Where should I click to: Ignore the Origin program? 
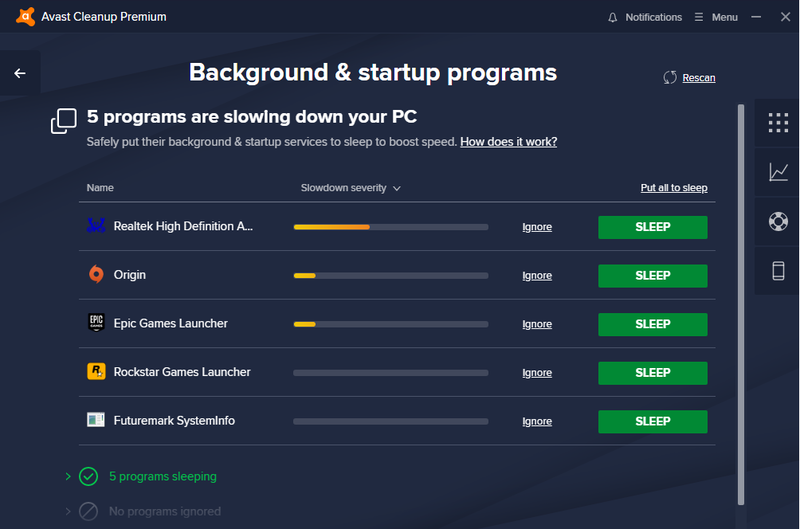click(x=537, y=276)
